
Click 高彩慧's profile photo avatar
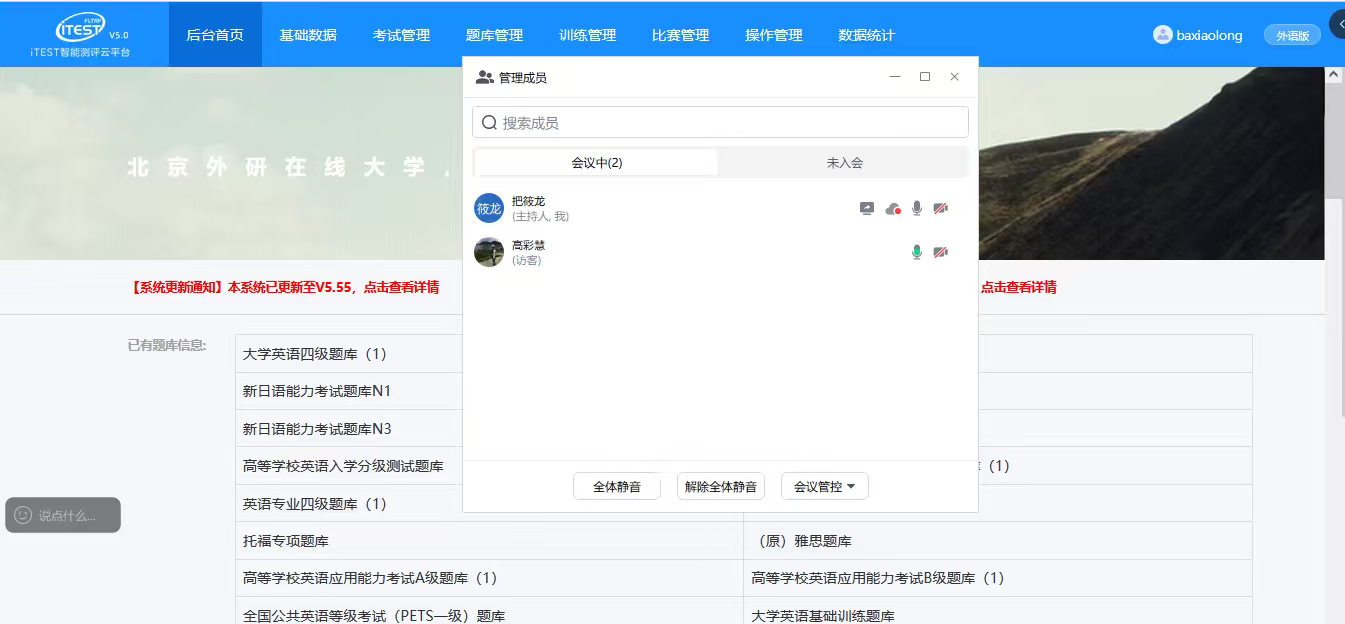(489, 252)
